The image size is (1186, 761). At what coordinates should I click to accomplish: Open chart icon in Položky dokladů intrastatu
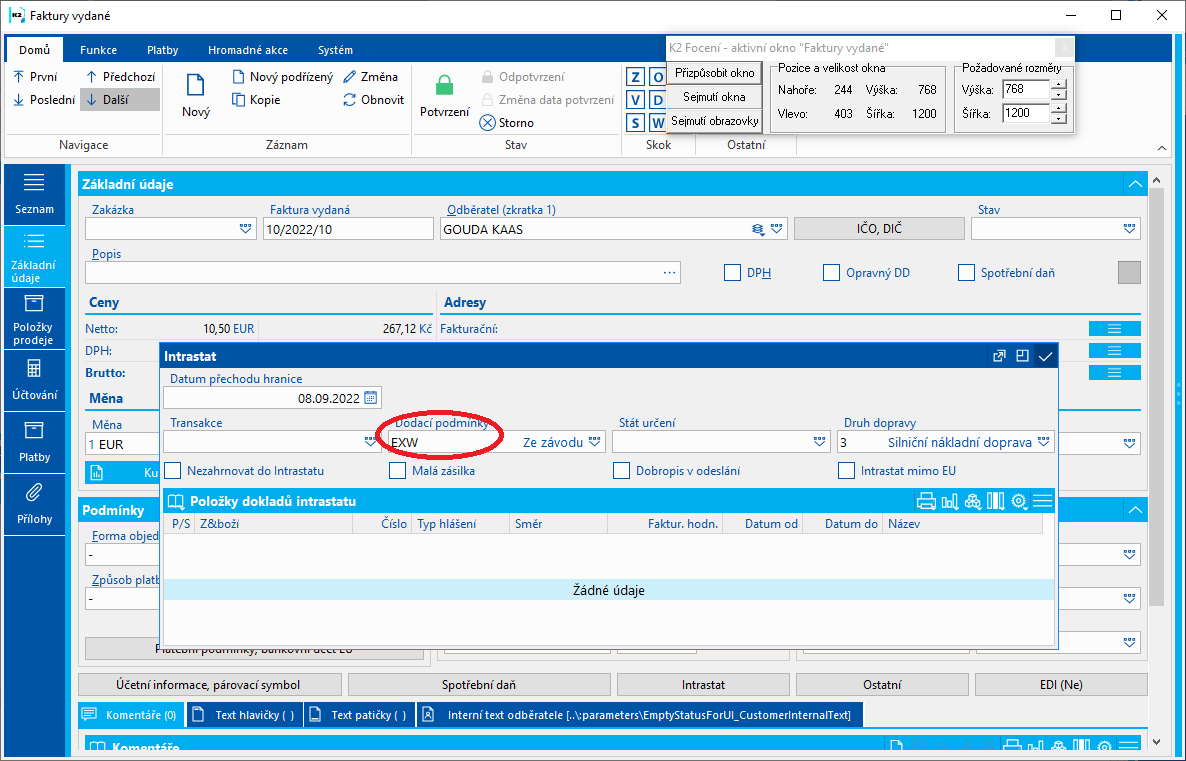coord(949,501)
